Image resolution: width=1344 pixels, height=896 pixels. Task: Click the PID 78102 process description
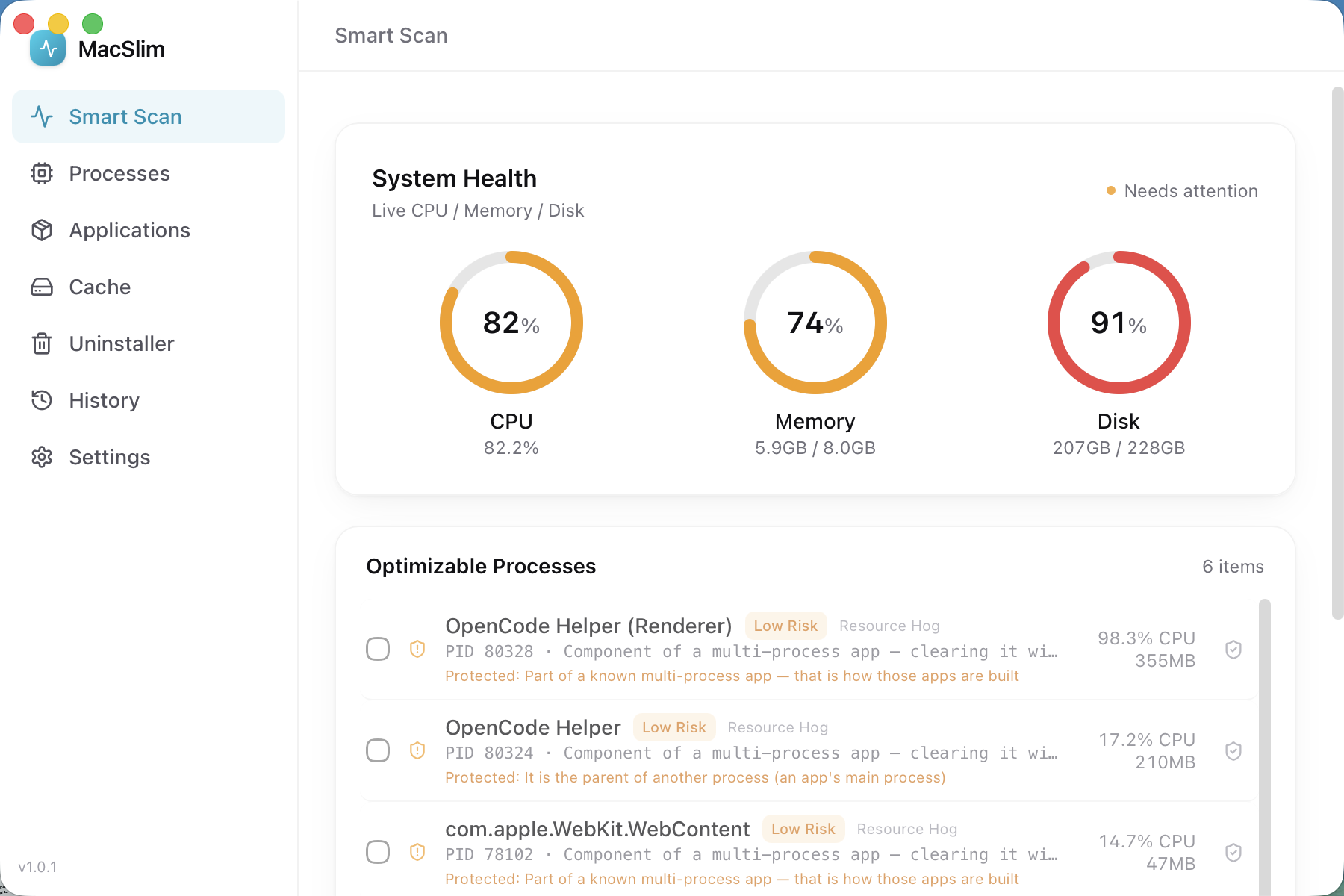(x=751, y=854)
